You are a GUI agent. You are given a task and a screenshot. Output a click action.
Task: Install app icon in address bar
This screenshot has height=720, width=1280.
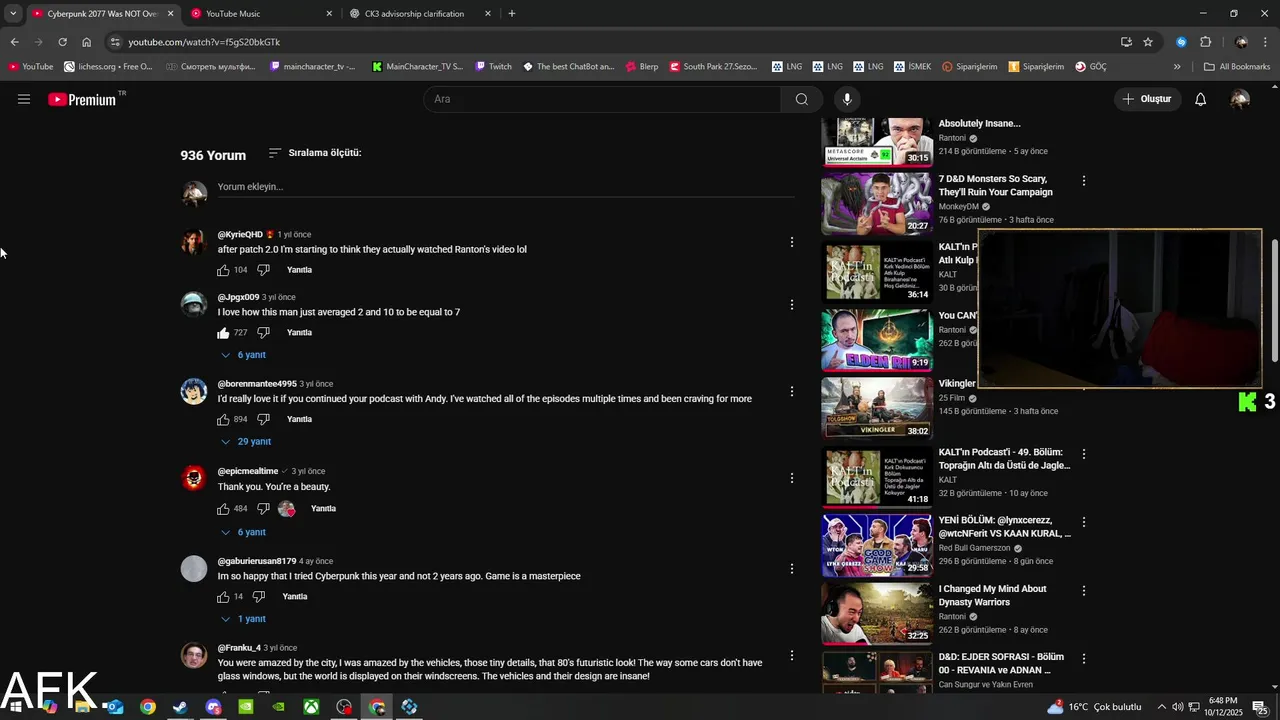tap(1126, 42)
